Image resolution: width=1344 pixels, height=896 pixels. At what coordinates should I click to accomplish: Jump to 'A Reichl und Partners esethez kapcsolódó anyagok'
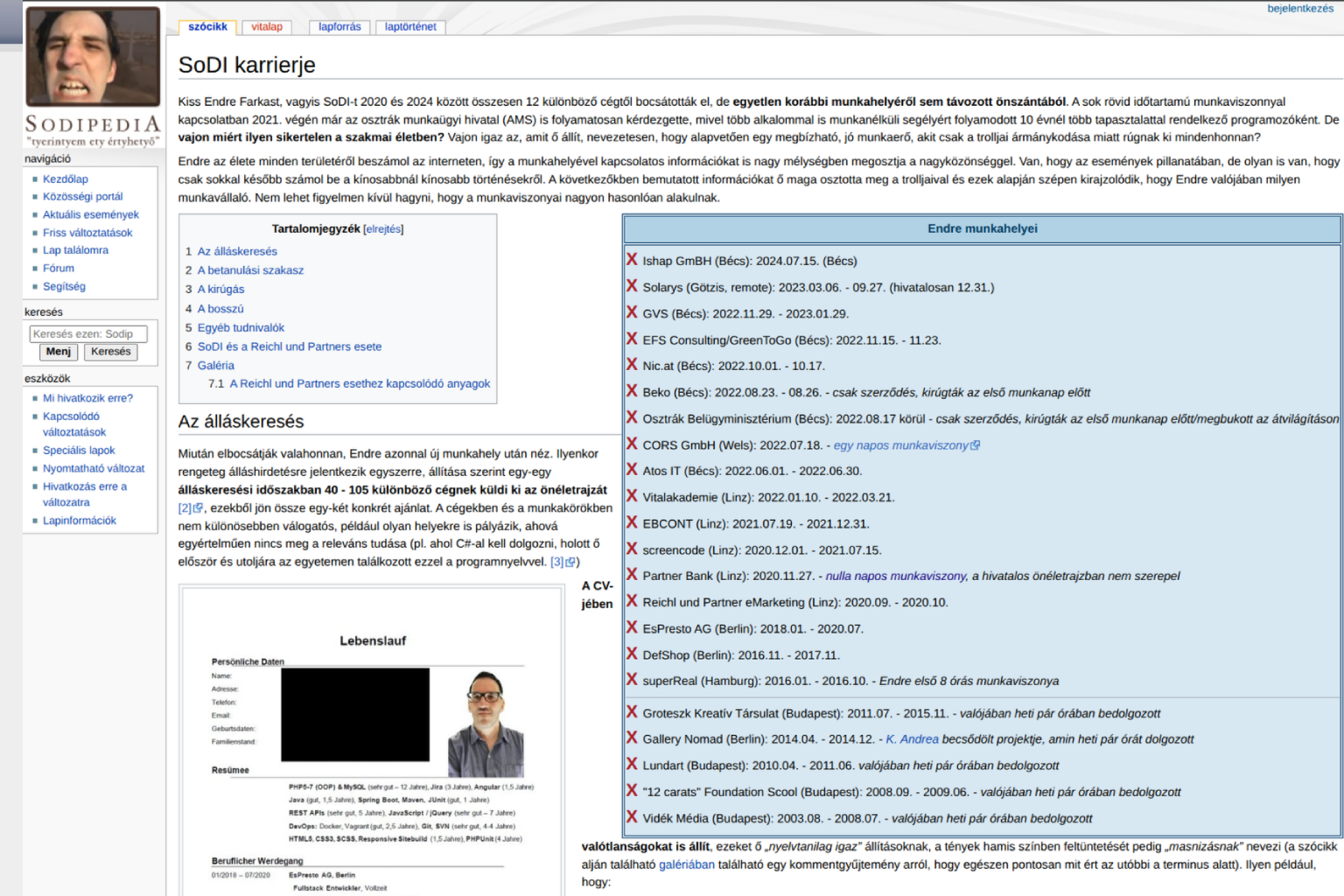tap(360, 383)
